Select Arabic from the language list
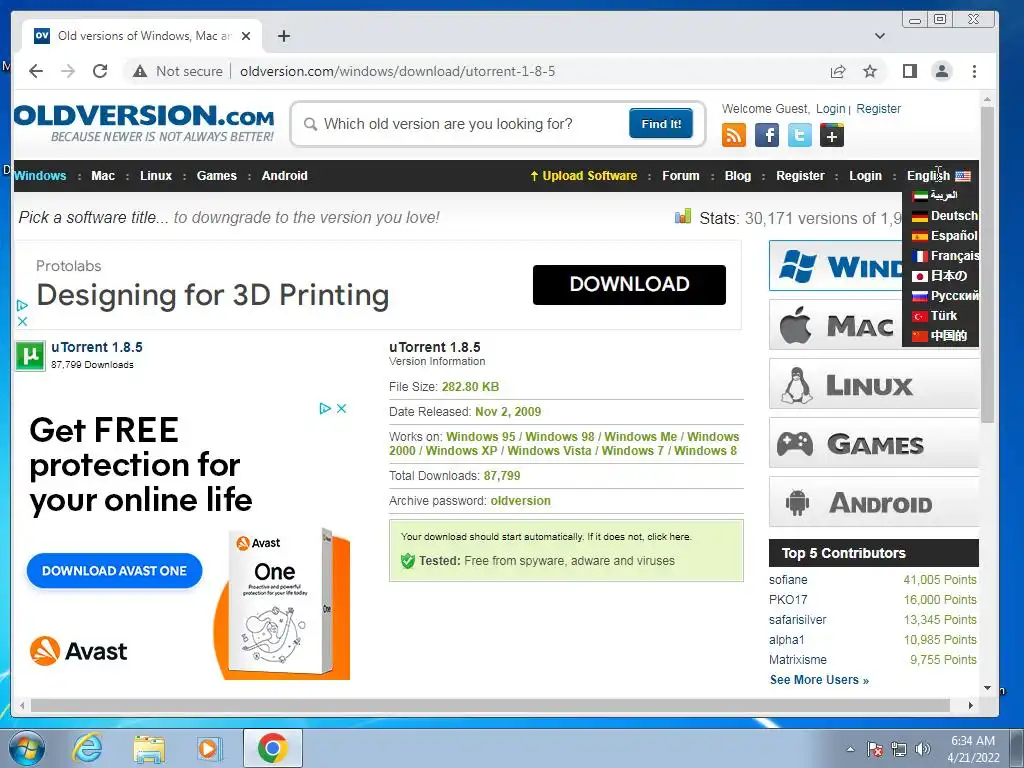 click(935, 195)
